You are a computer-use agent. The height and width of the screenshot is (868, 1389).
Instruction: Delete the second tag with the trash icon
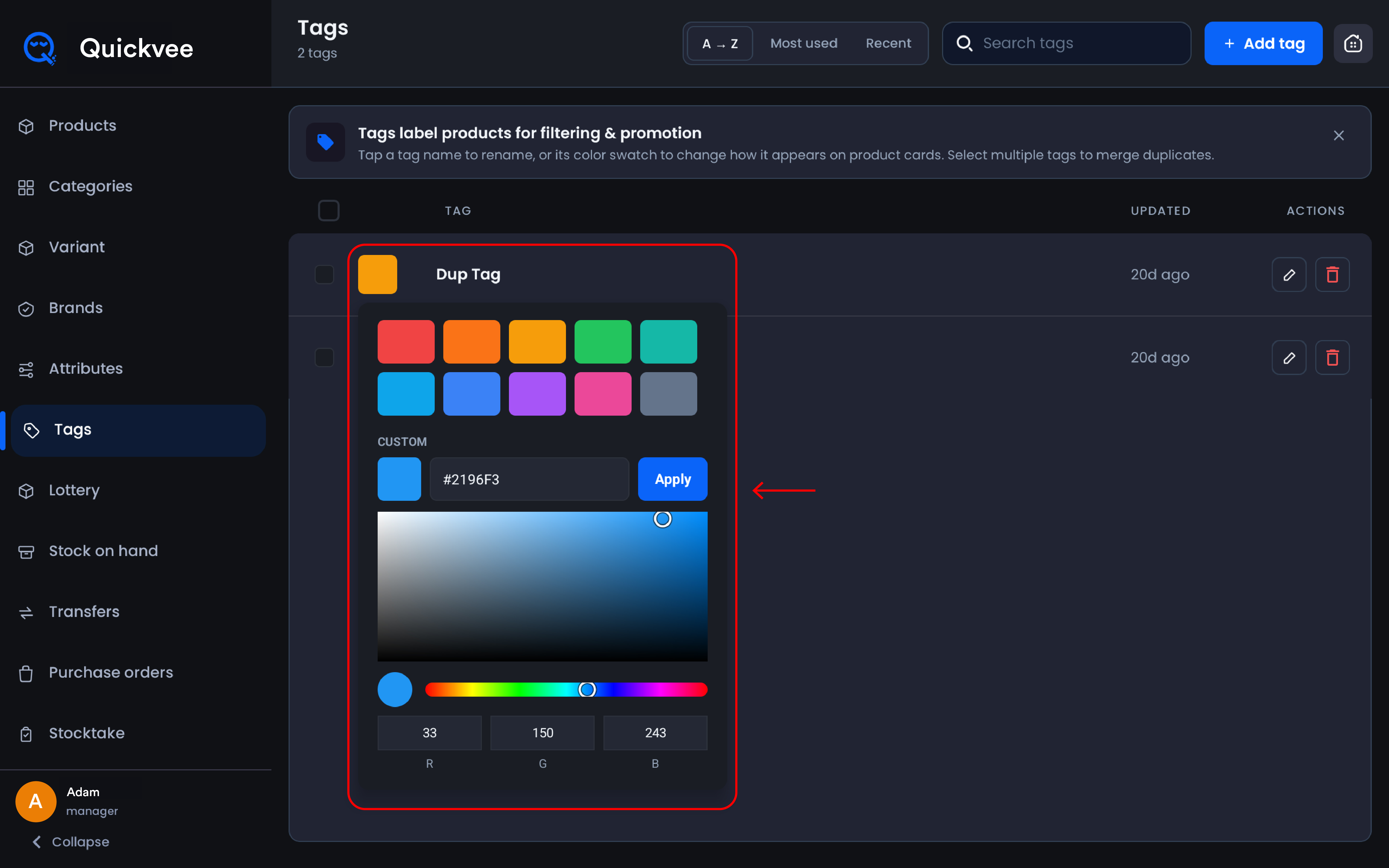[x=1332, y=358]
